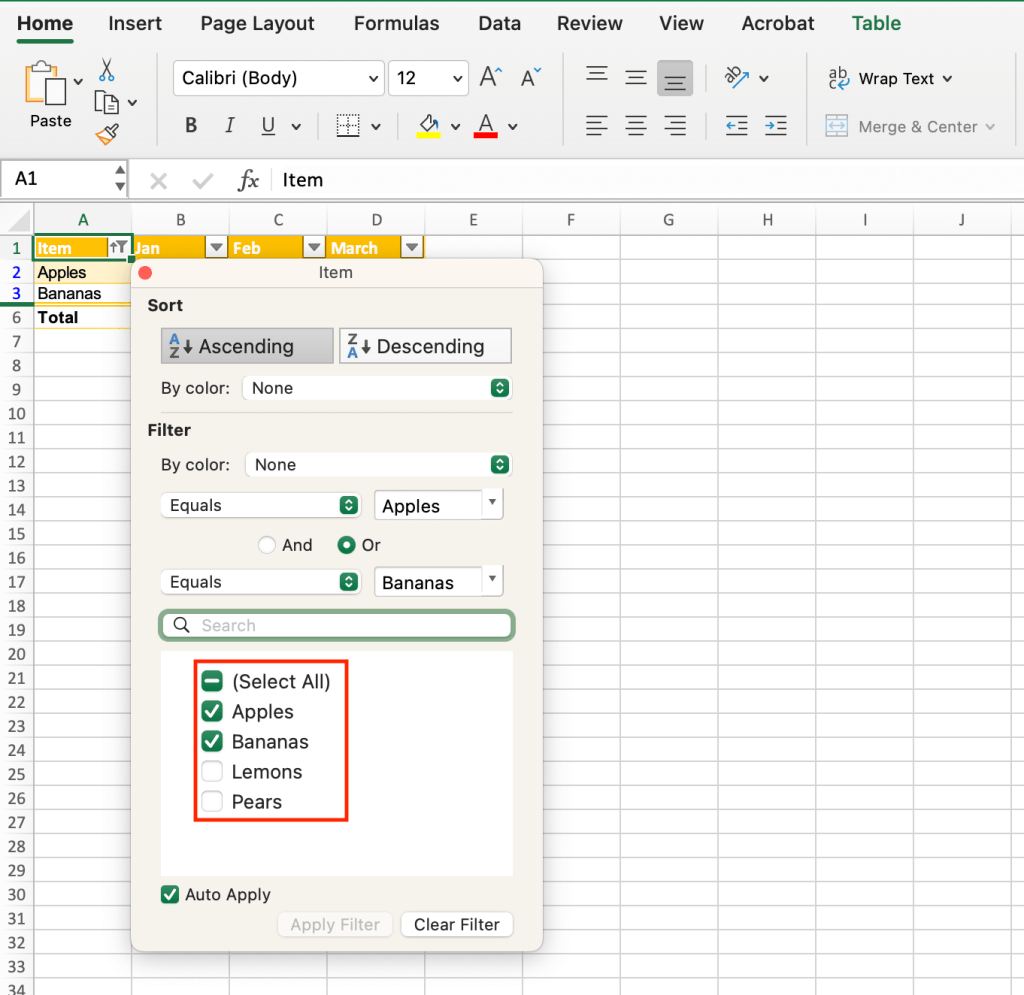The width and height of the screenshot is (1024, 995).
Task: Uncheck the Bananas checkbox
Action: coord(212,741)
